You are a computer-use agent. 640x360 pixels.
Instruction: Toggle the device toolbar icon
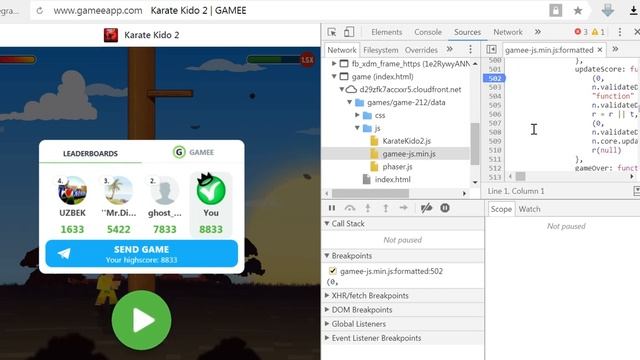pos(349,32)
